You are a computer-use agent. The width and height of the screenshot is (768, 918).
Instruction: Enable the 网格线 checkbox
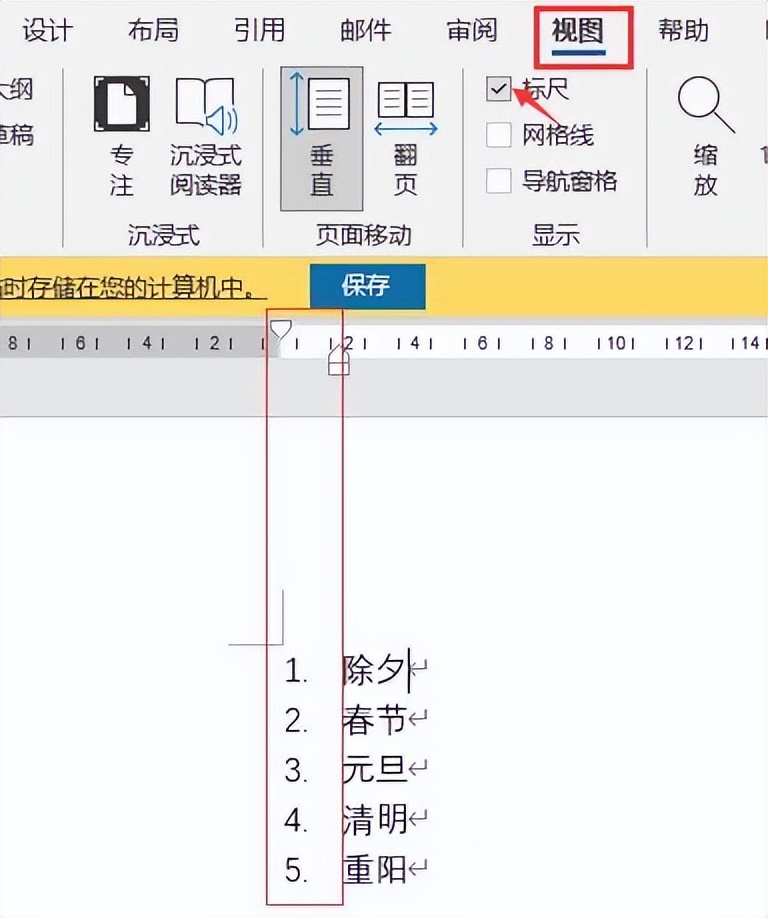coord(498,135)
